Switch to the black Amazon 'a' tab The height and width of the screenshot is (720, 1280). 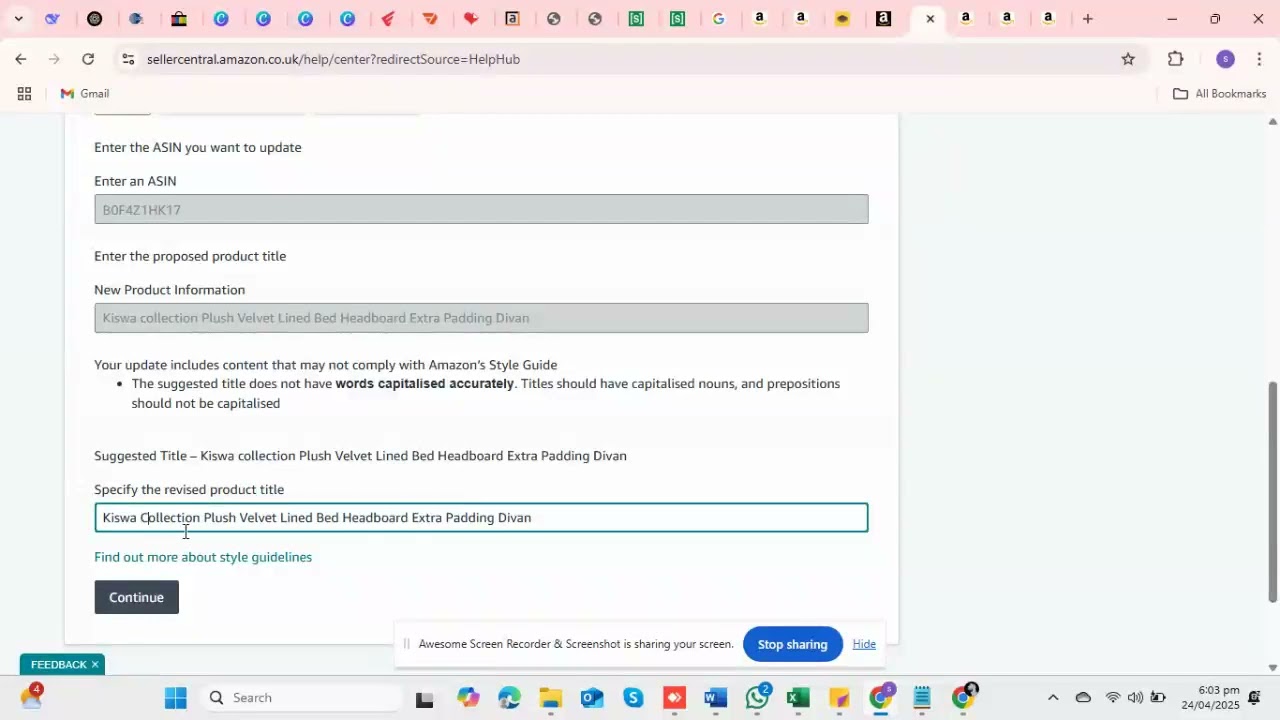pyautogui.click(x=884, y=19)
